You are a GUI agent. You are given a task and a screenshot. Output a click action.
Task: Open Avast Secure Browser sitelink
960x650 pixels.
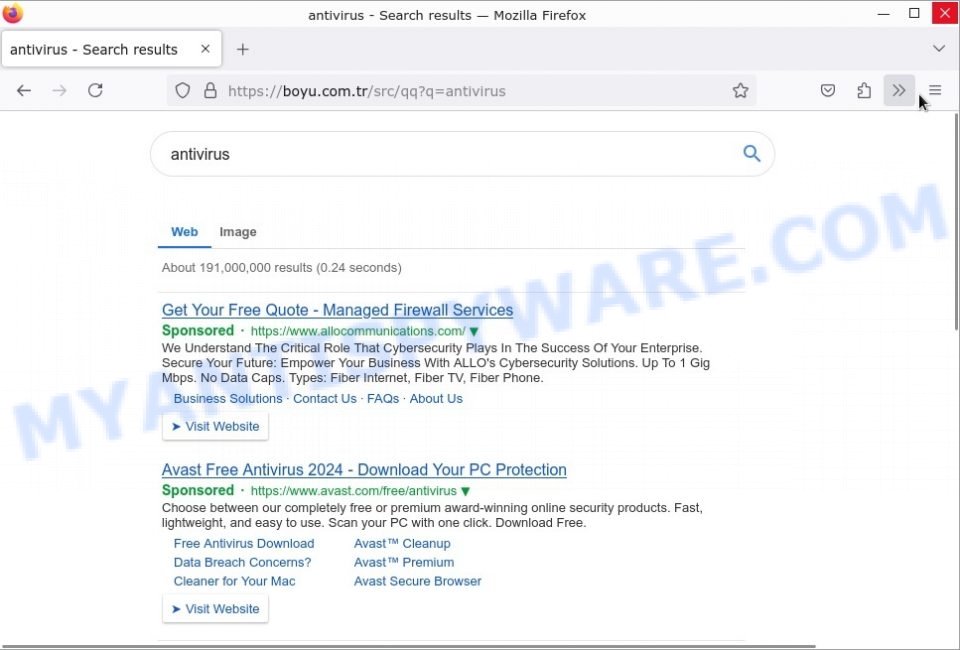pos(417,581)
